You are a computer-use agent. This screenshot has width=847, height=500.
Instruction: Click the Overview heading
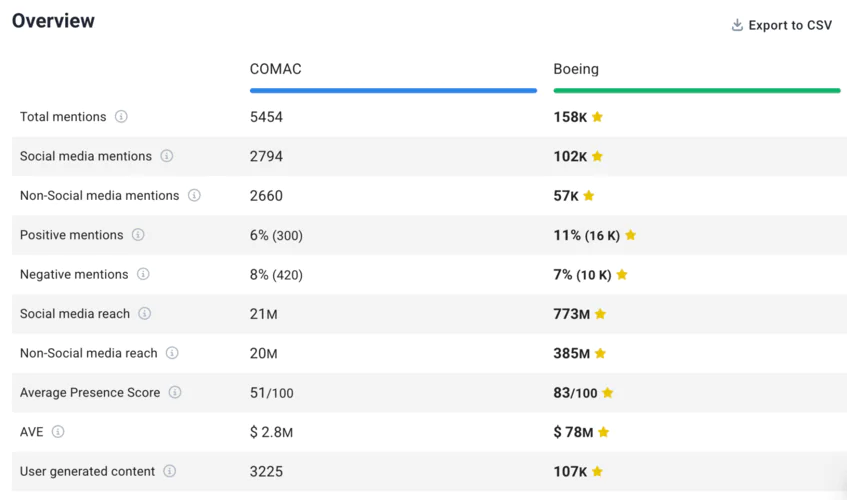(53, 21)
